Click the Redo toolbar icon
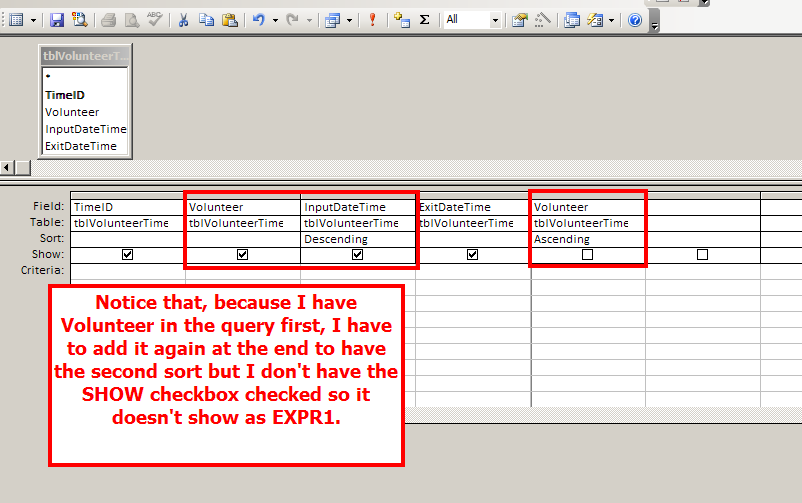Viewport: 802px width, 503px height. [x=293, y=20]
